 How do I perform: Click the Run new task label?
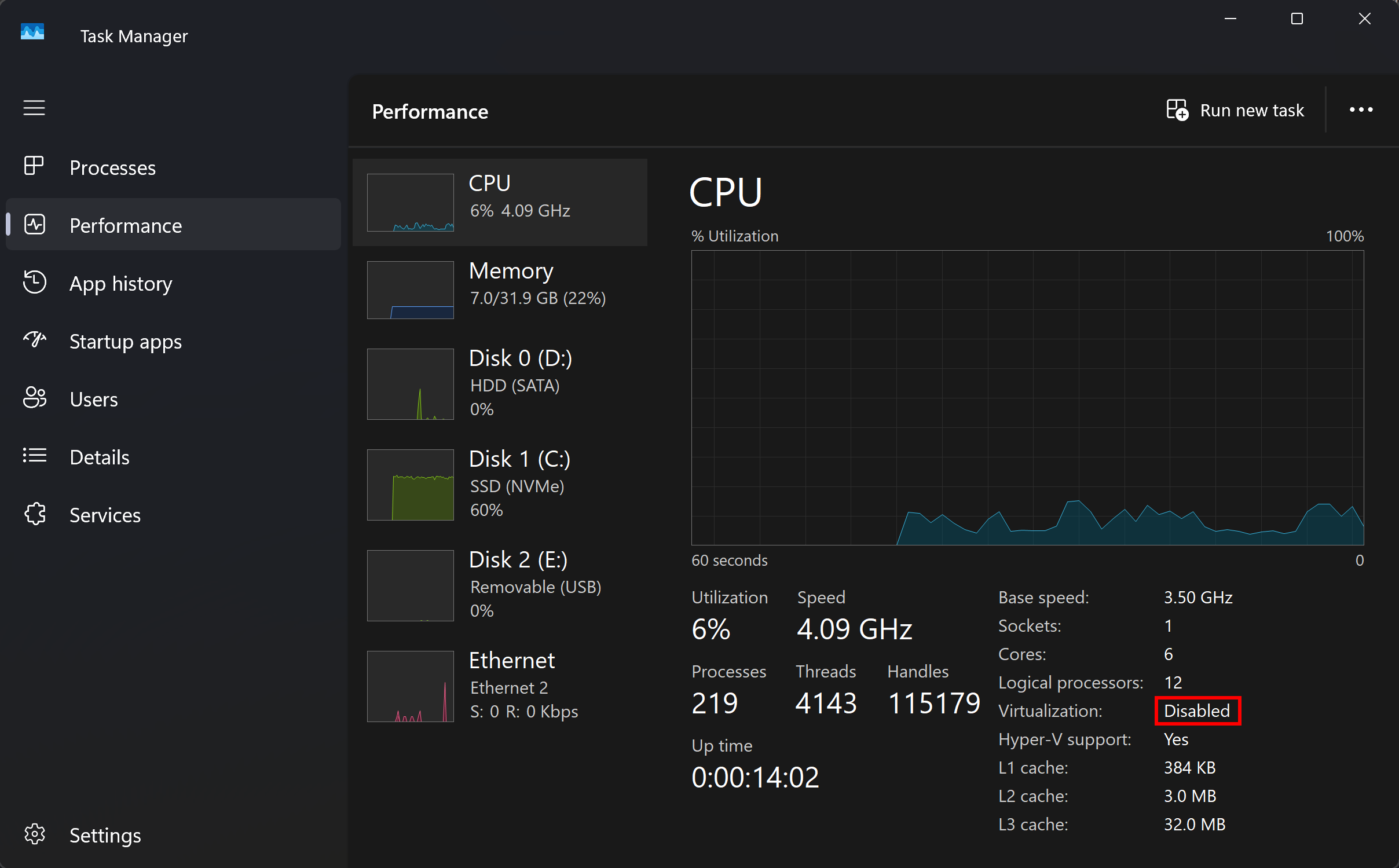point(1252,110)
